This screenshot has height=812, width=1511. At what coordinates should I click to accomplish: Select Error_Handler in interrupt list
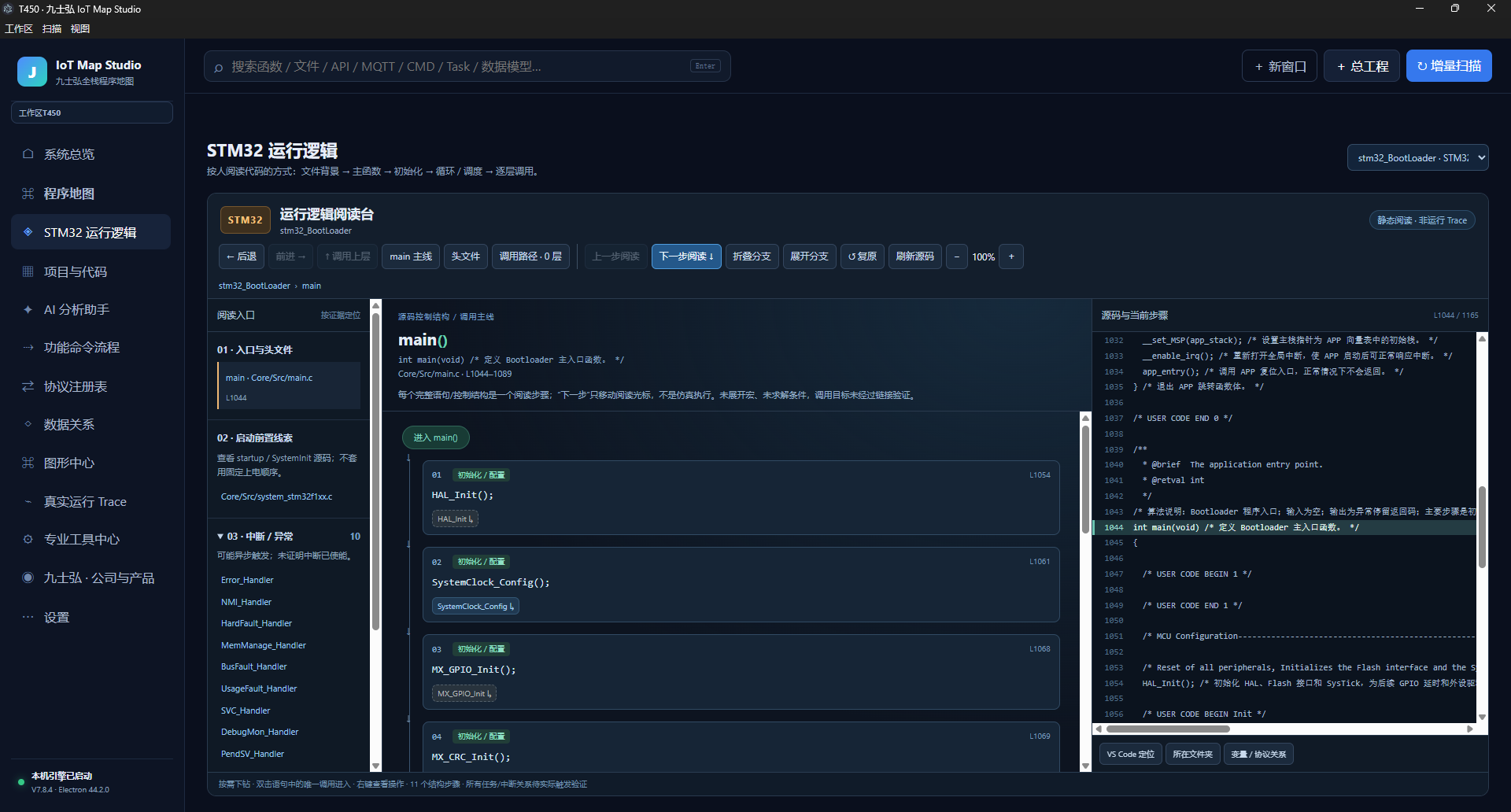[x=247, y=580]
